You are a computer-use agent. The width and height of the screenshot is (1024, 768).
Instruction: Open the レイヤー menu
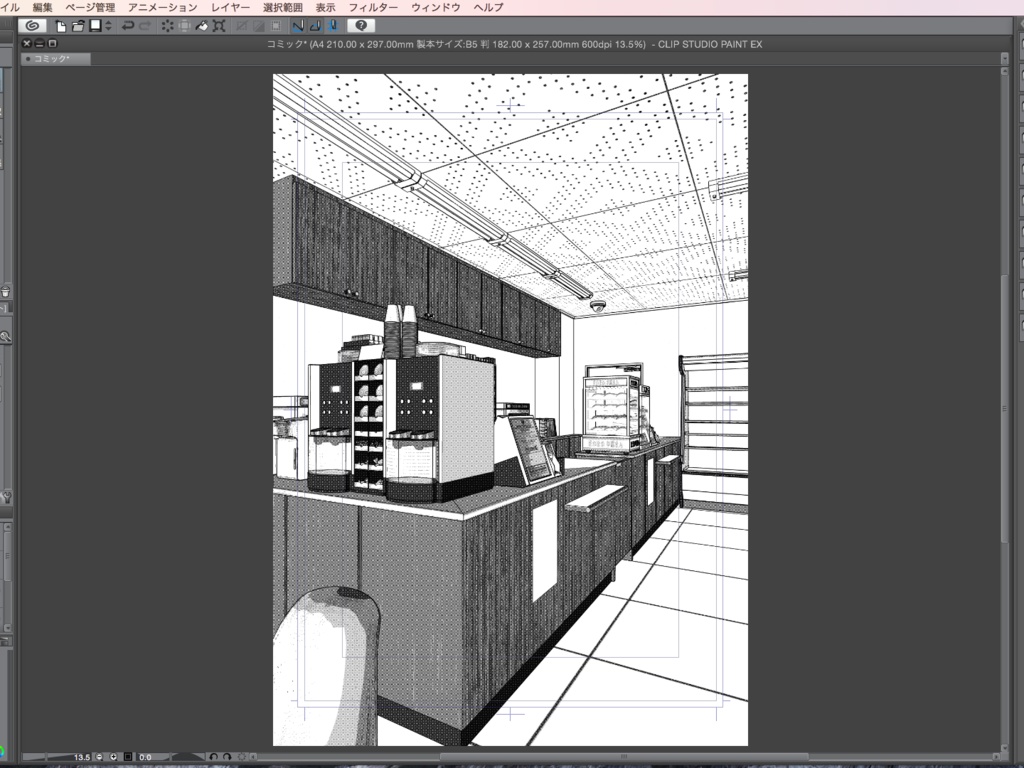point(230,7)
